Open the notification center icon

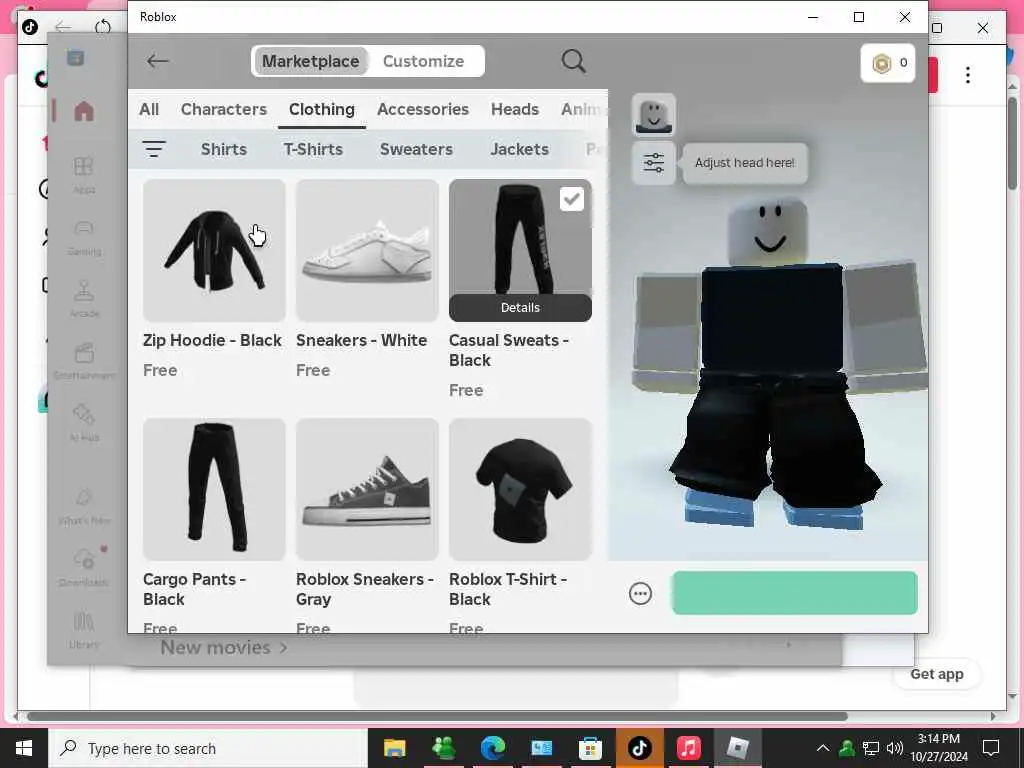tap(991, 748)
